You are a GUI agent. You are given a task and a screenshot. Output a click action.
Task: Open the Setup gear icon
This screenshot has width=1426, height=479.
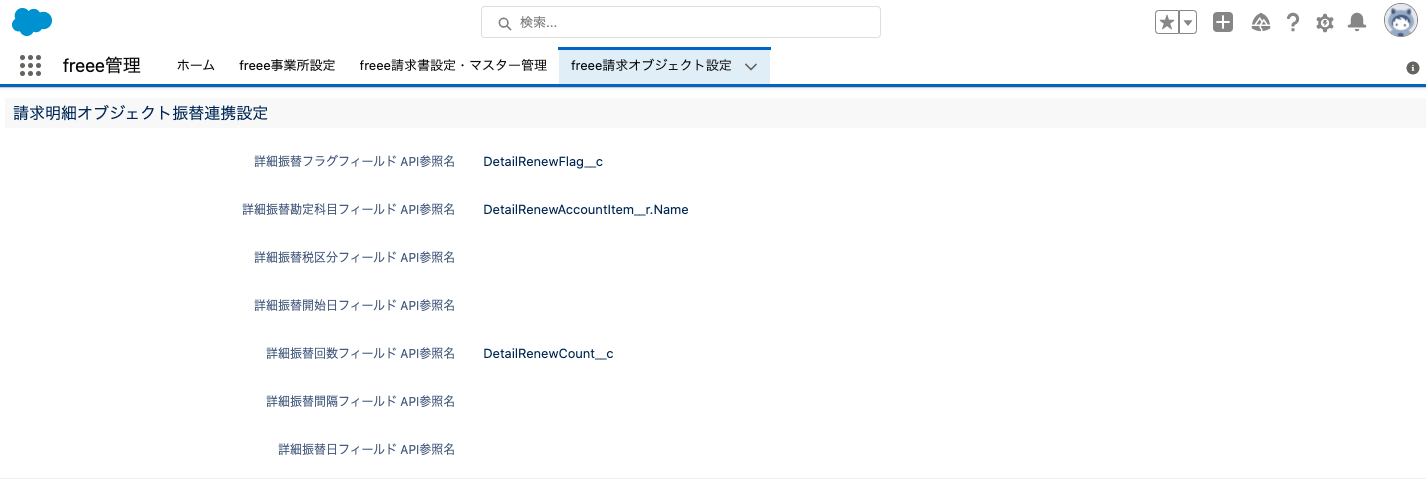tap(1325, 22)
